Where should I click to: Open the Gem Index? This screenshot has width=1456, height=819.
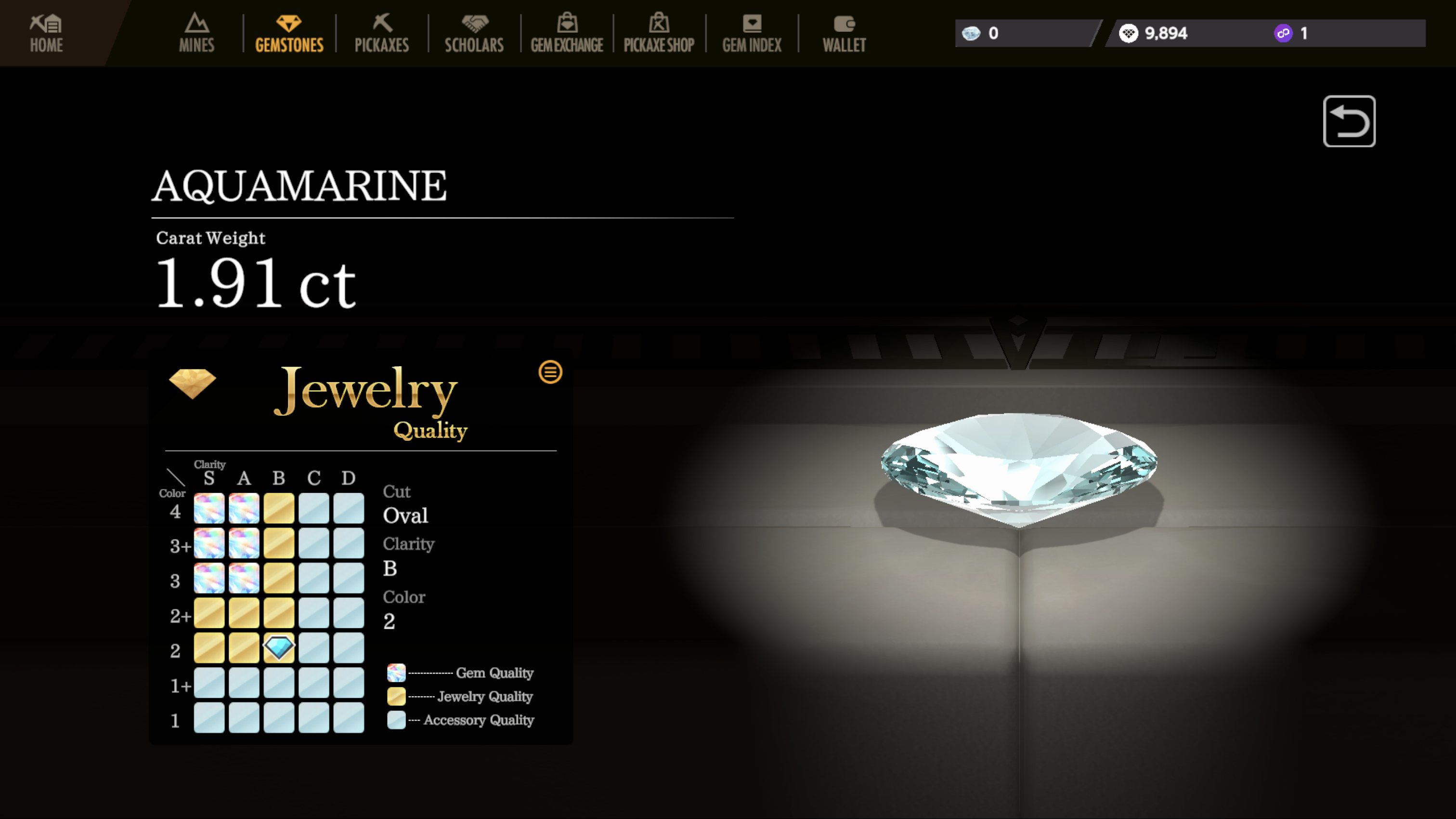pos(751,34)
